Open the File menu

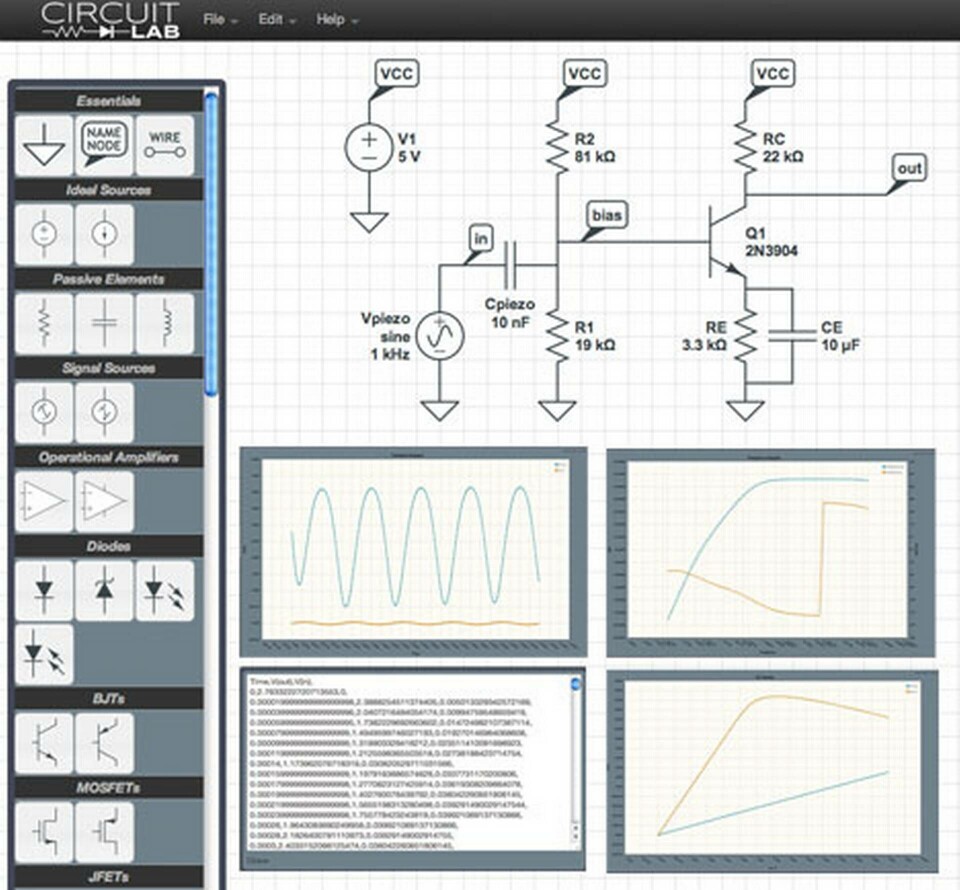click(x=219, y=20)
